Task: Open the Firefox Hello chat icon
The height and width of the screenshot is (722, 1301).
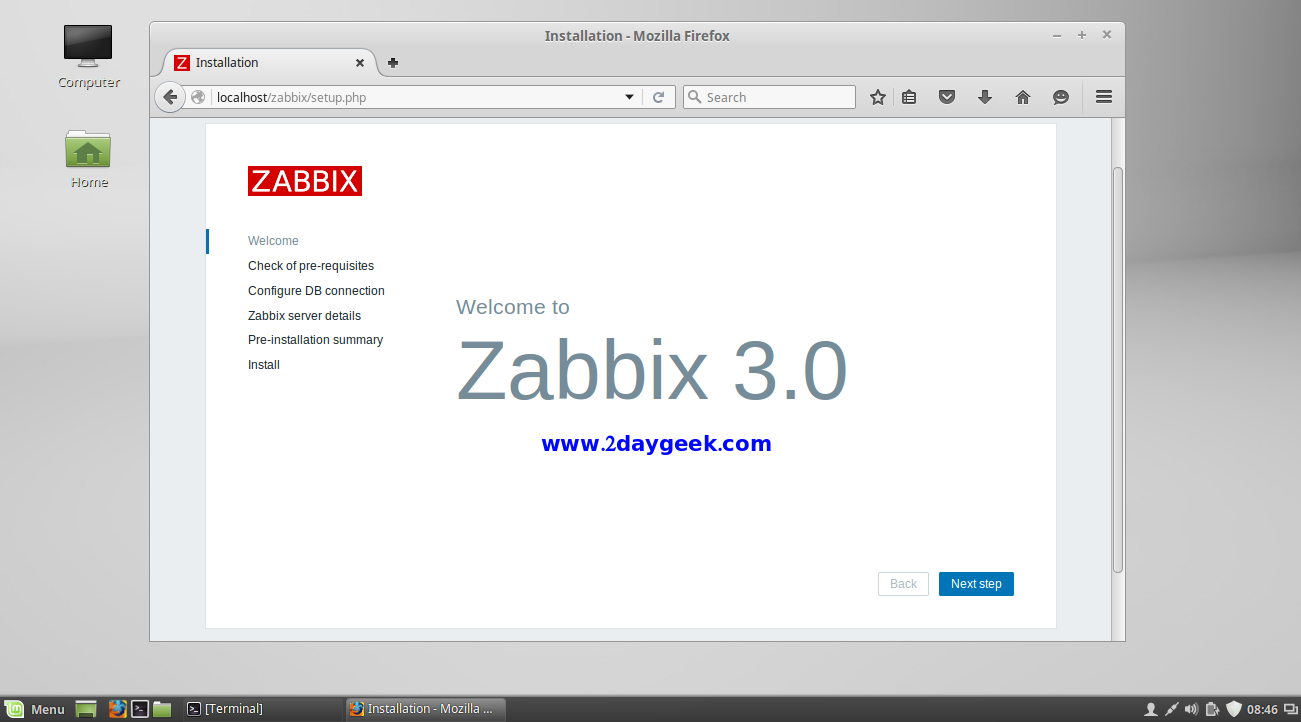Action: point(1061,97)
